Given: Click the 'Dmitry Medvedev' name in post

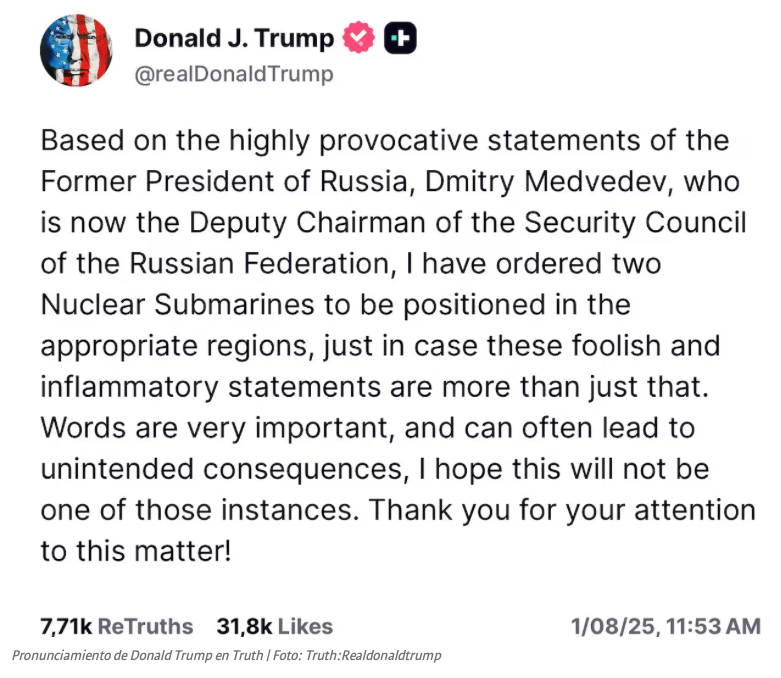Looking at the screenshot, I should click(x=545, y=182).
